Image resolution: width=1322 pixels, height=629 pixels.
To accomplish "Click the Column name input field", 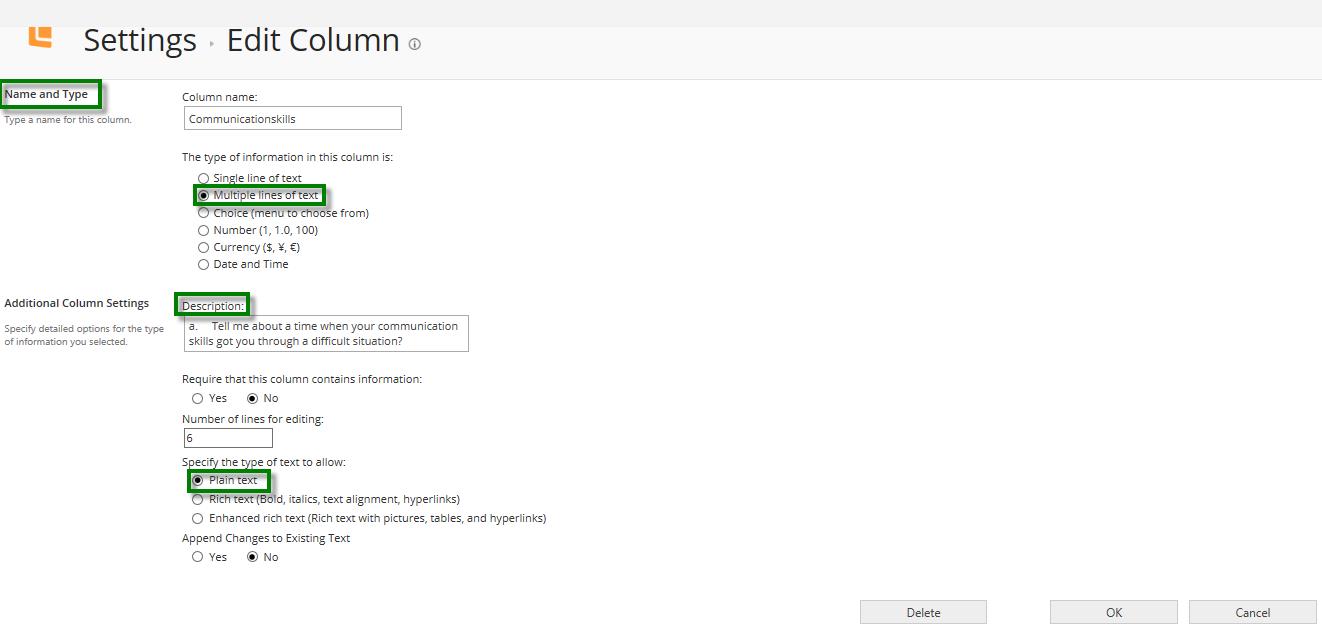I will coord(292,118).
